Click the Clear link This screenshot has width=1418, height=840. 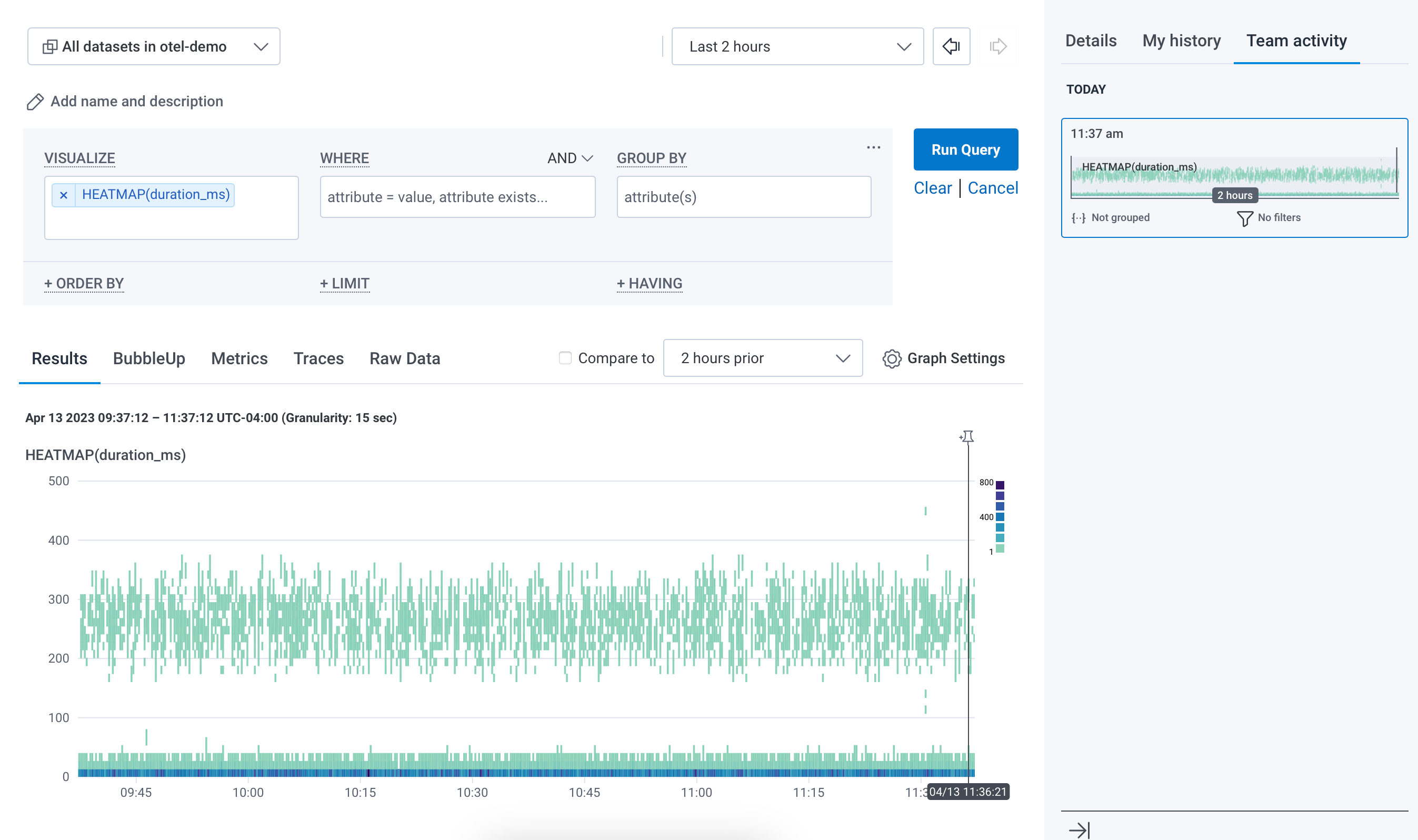click(x=932, y=188)
